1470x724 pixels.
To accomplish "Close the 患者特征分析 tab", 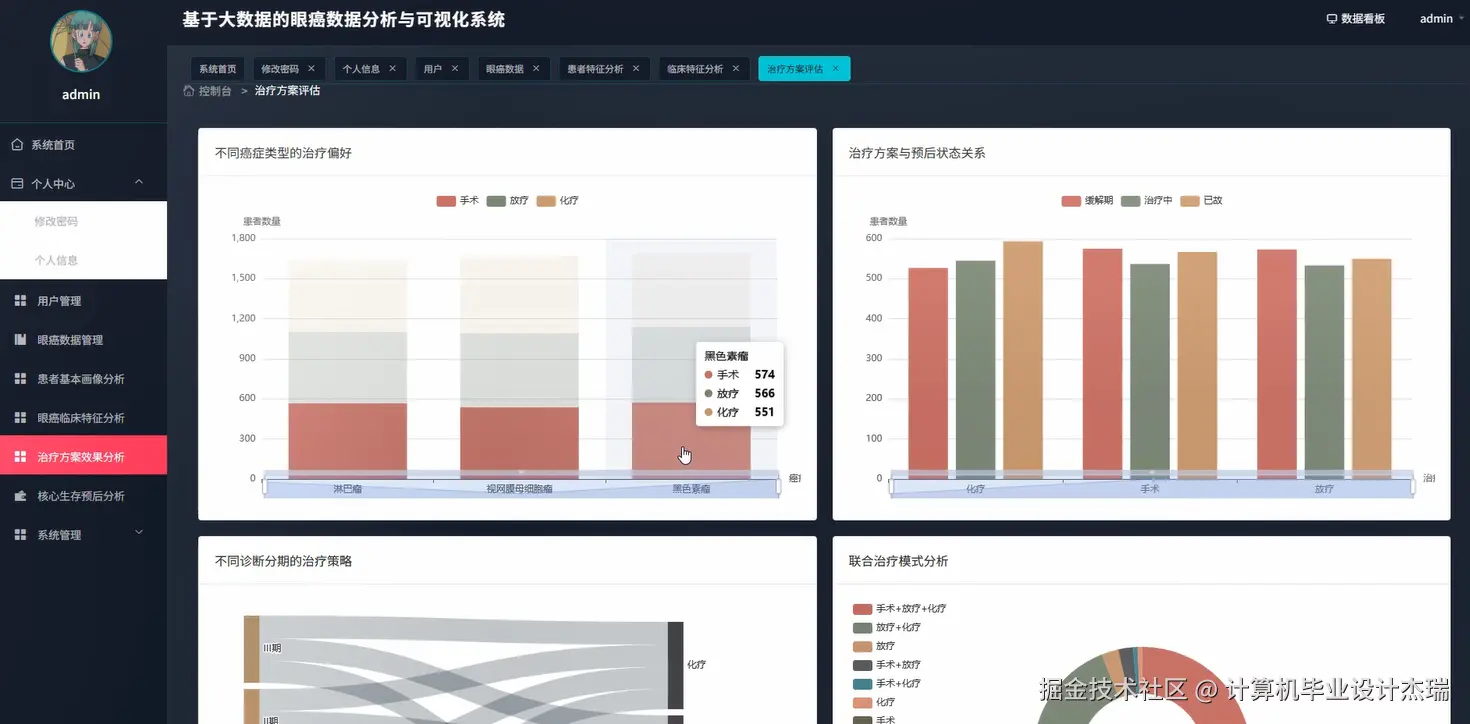I will tap(635, 68).
